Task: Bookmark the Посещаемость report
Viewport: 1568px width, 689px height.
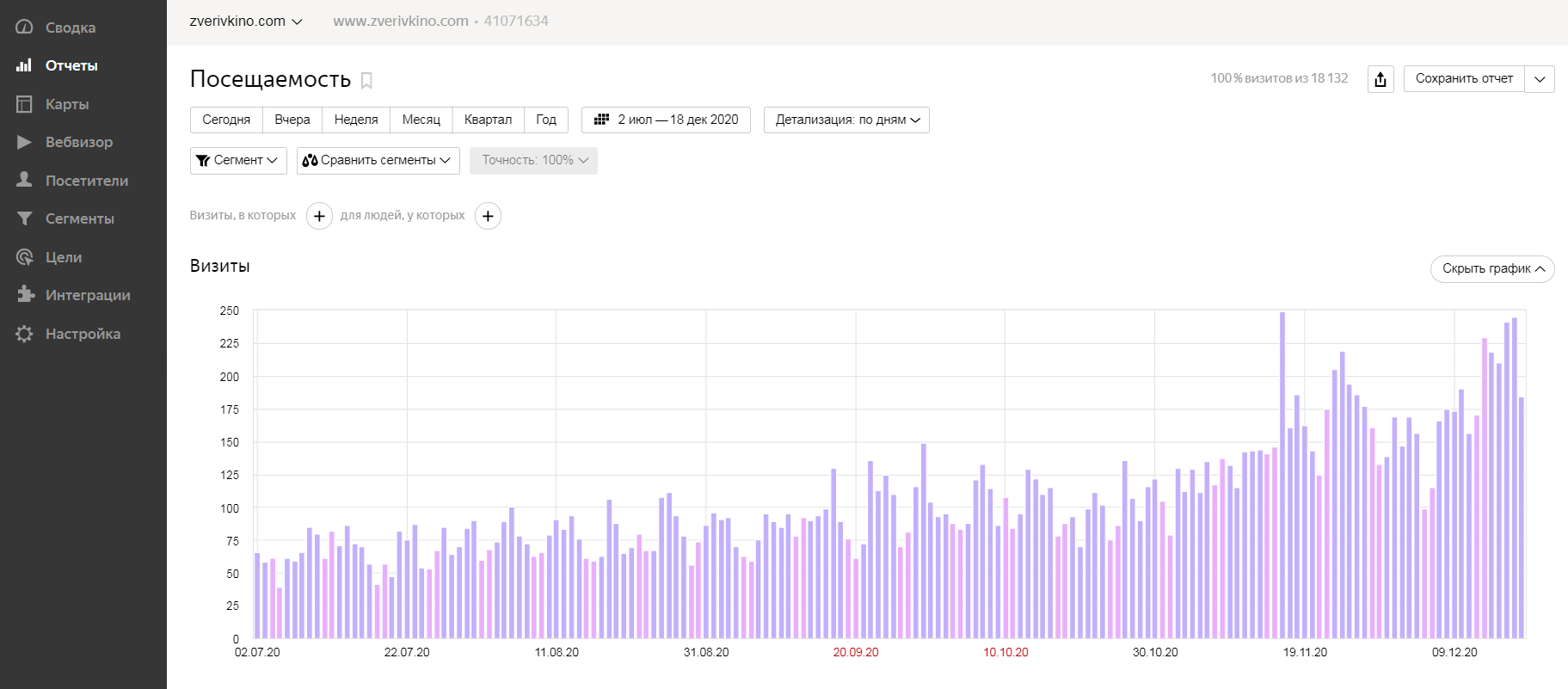Action: tap(366, 80)
